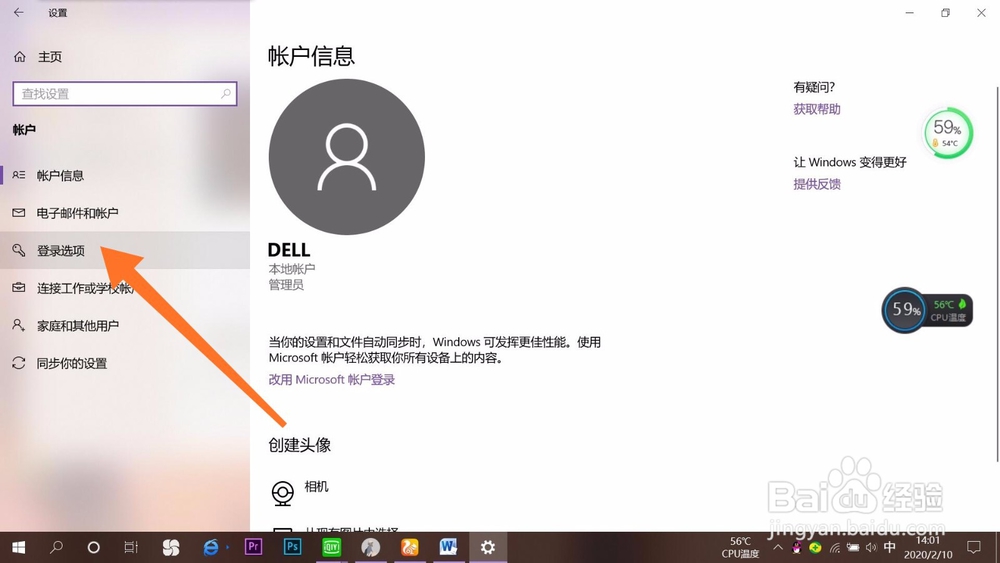
Task: Click the webcam icon next to 相机
Action: pos(283,493)
